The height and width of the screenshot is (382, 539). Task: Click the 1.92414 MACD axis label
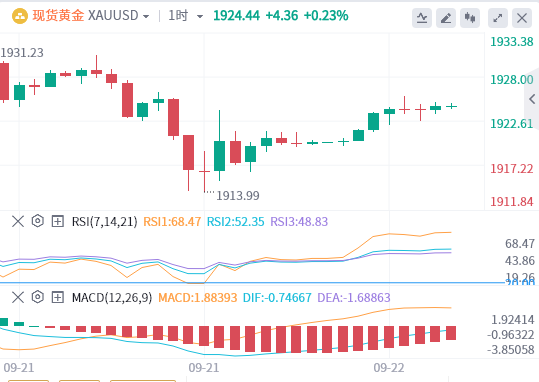(x=513, y=320)
